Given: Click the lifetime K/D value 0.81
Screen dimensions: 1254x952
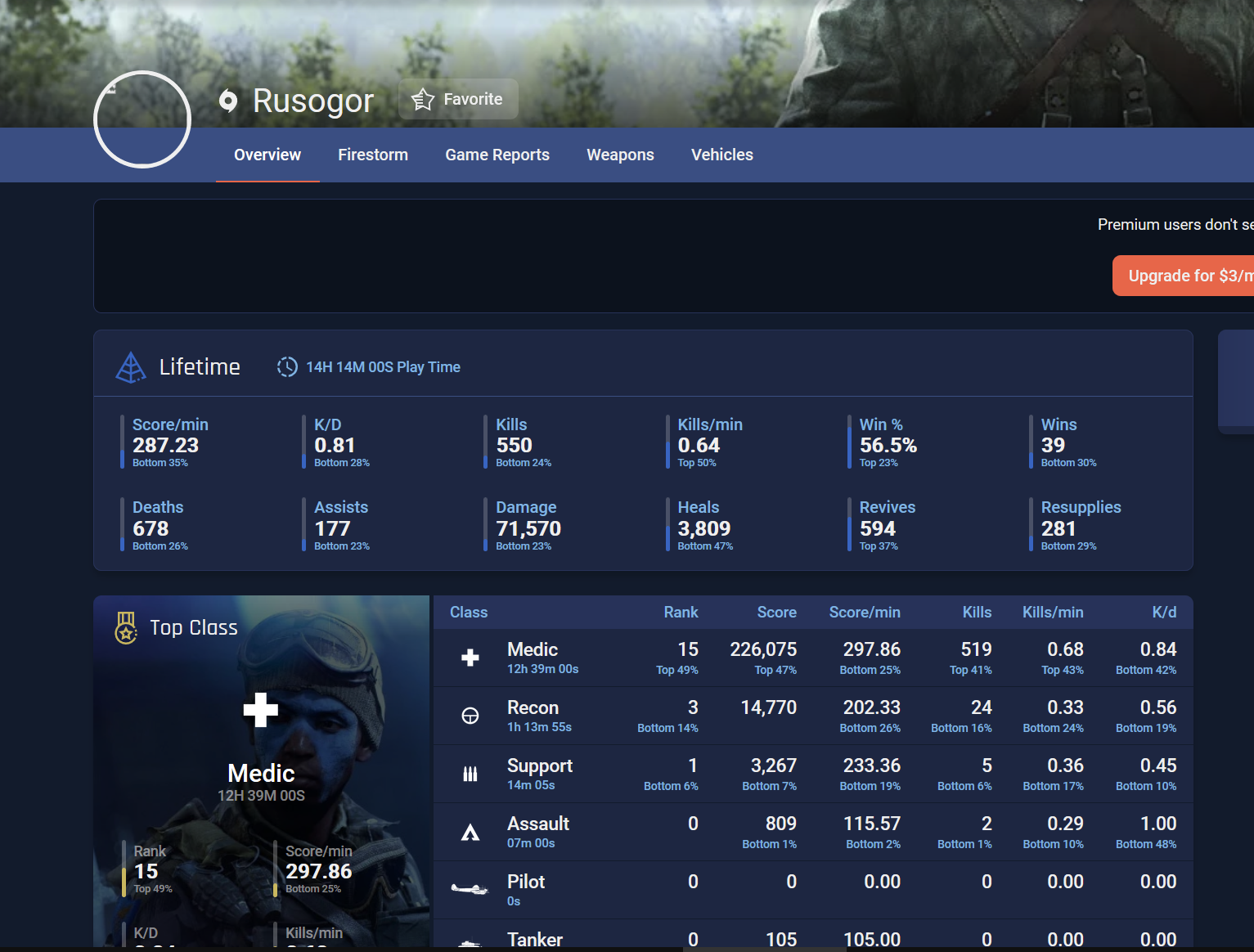Looking at the screenshot, I should [x=335, y=445].
